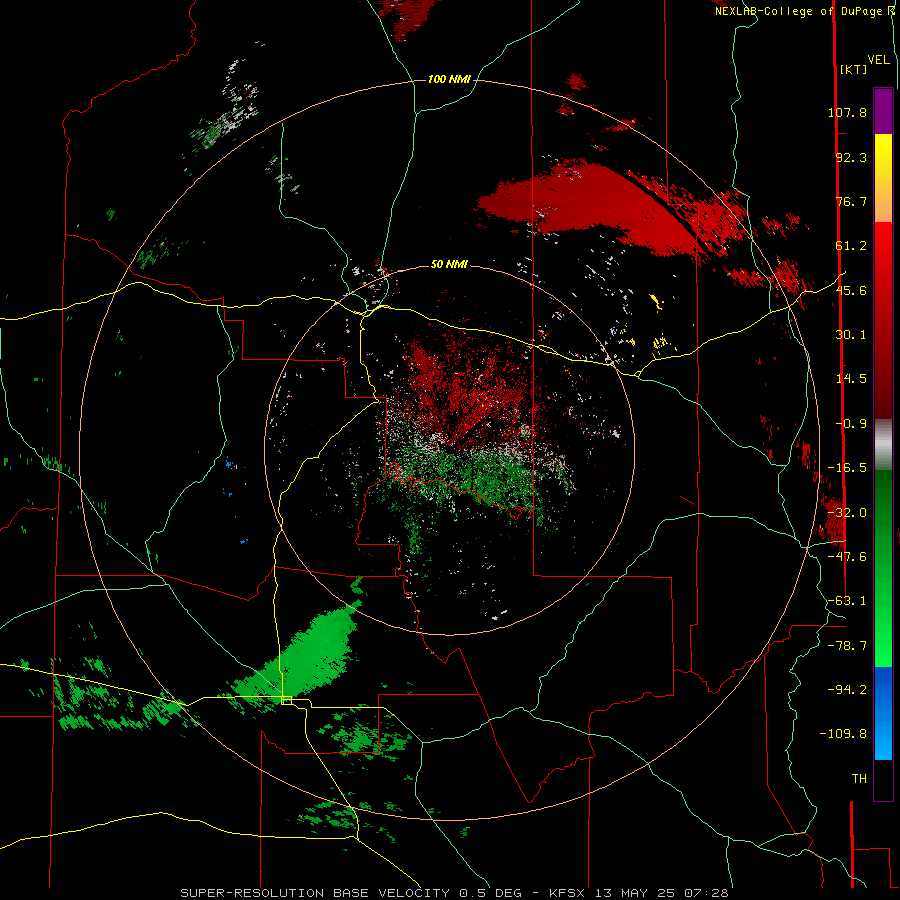
Task: Pick the black TH segment of the color bar
Action: [883, 780]
